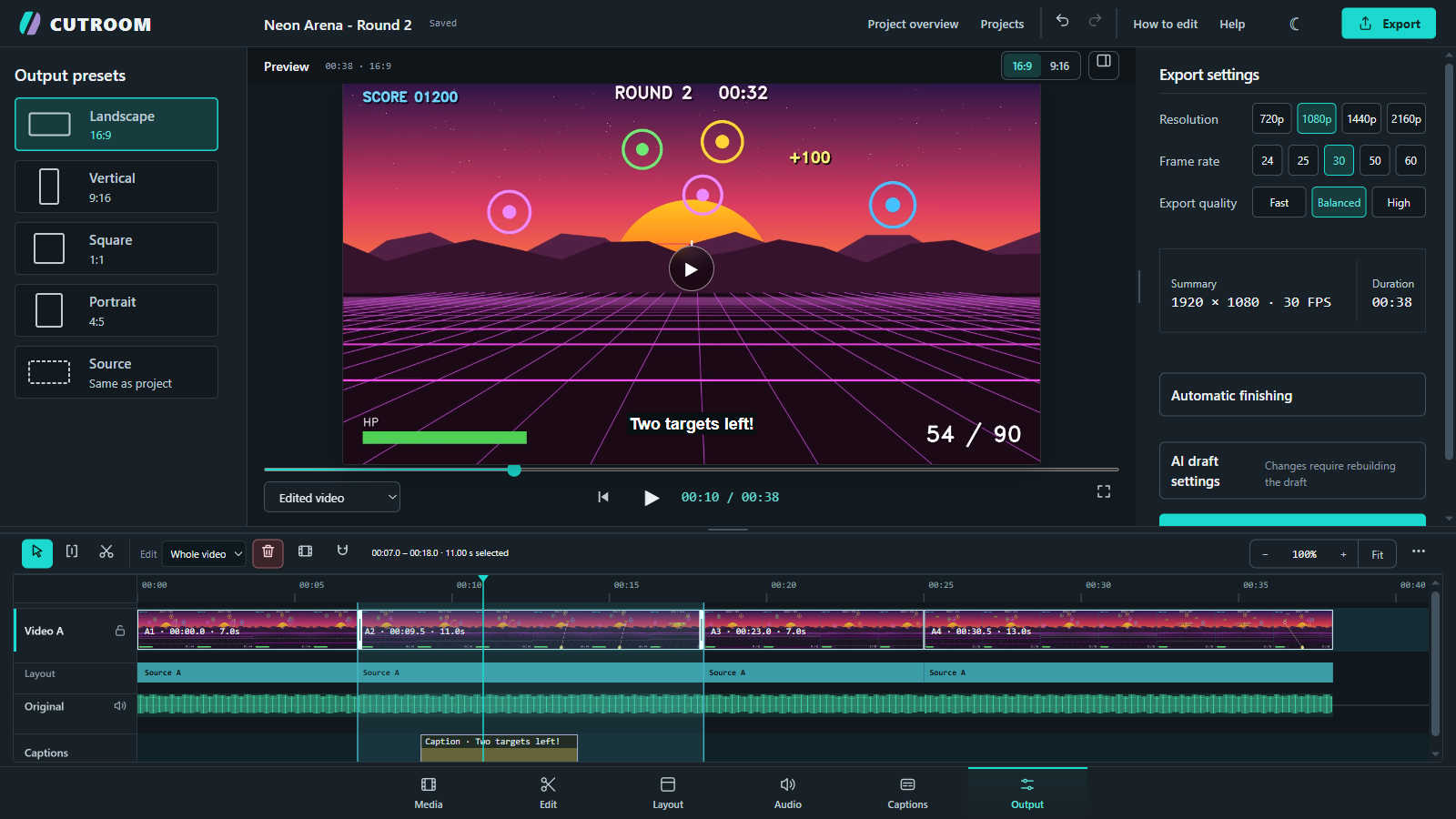The height and width of the screenshot is (819, 1456).
Task: Activate the range select bracket tool
Action: [x=72, y=551]
